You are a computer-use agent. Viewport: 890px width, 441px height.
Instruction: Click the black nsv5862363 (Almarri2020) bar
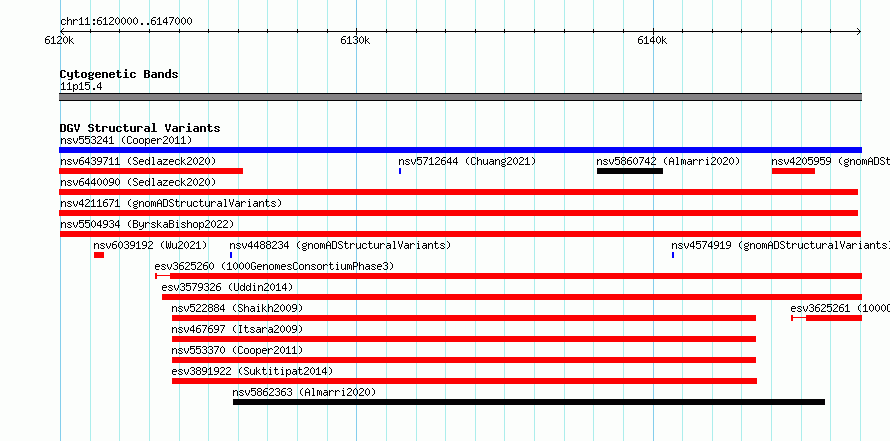529,402
